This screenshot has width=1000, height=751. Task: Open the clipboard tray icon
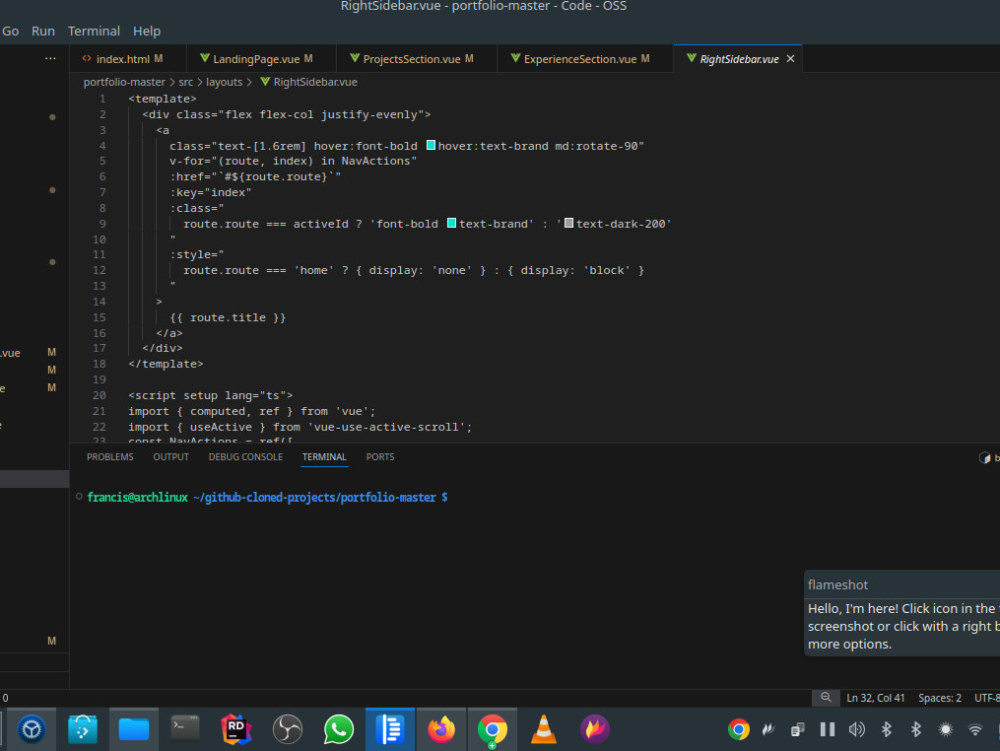coord(798,729)
